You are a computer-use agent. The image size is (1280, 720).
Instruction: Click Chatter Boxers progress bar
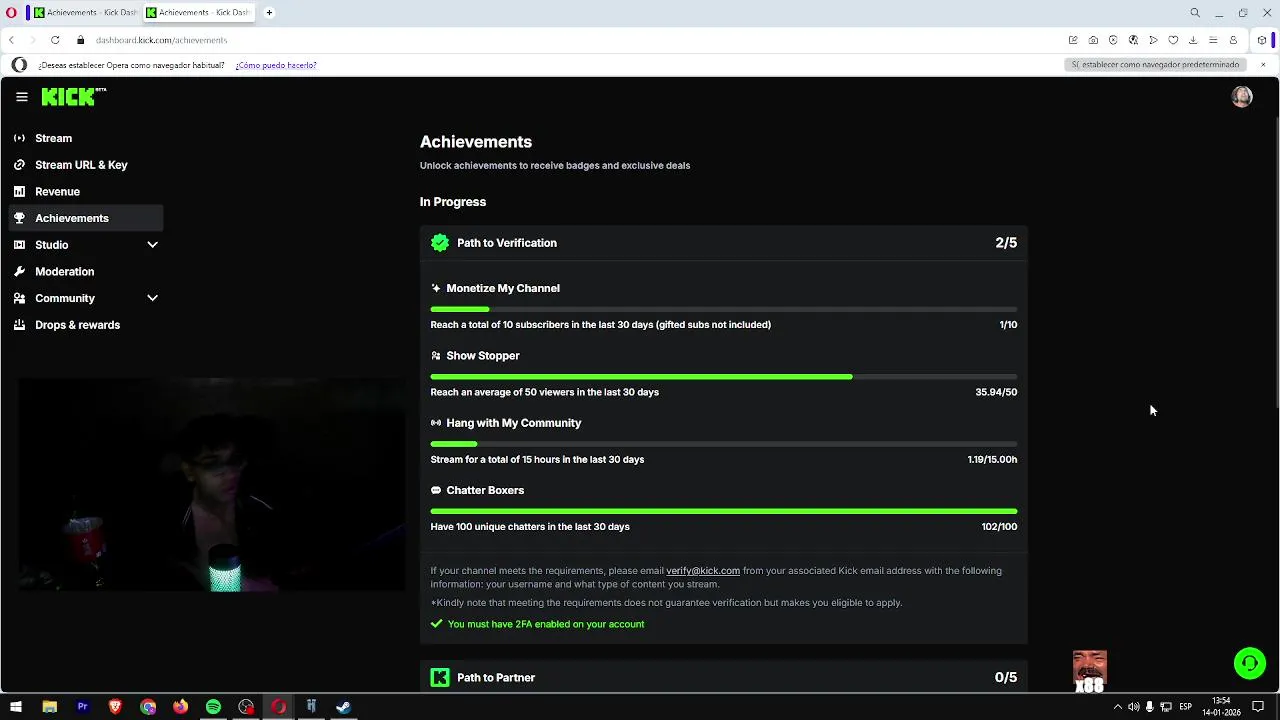coord(724,511)
